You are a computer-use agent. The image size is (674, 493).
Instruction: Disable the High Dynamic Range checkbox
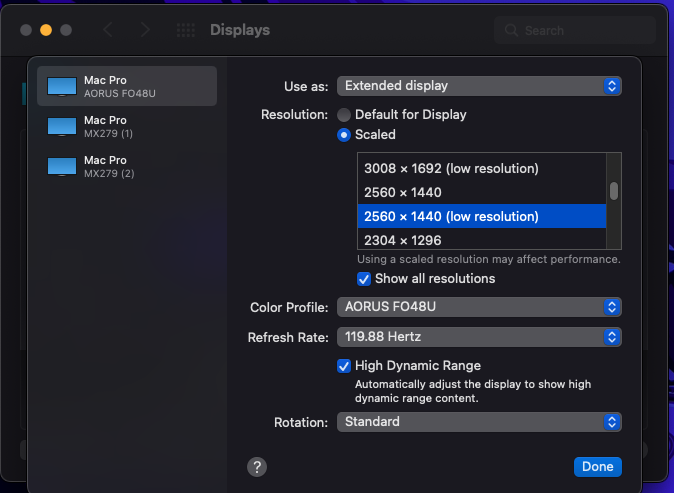tap(344, 366)
